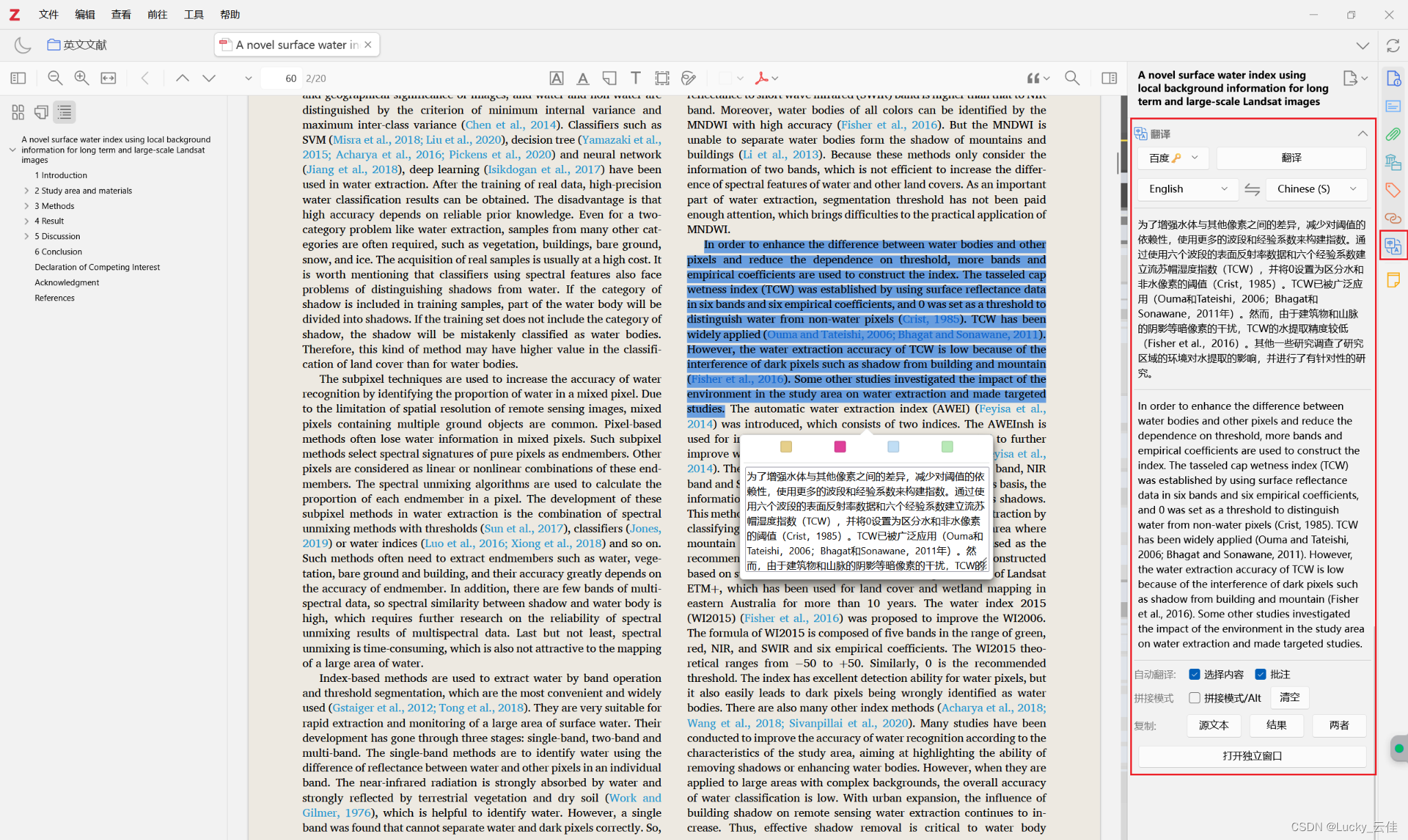Toggle the left sidebar panel icon

point(19,78)
